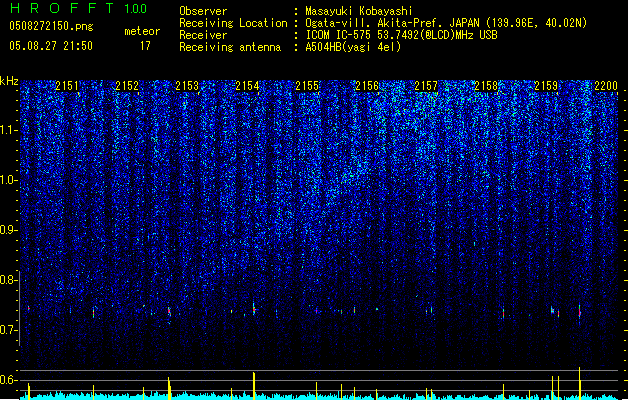Click the 2156 time marker
This screenshot has height=400, width=629.
[367, 86]
